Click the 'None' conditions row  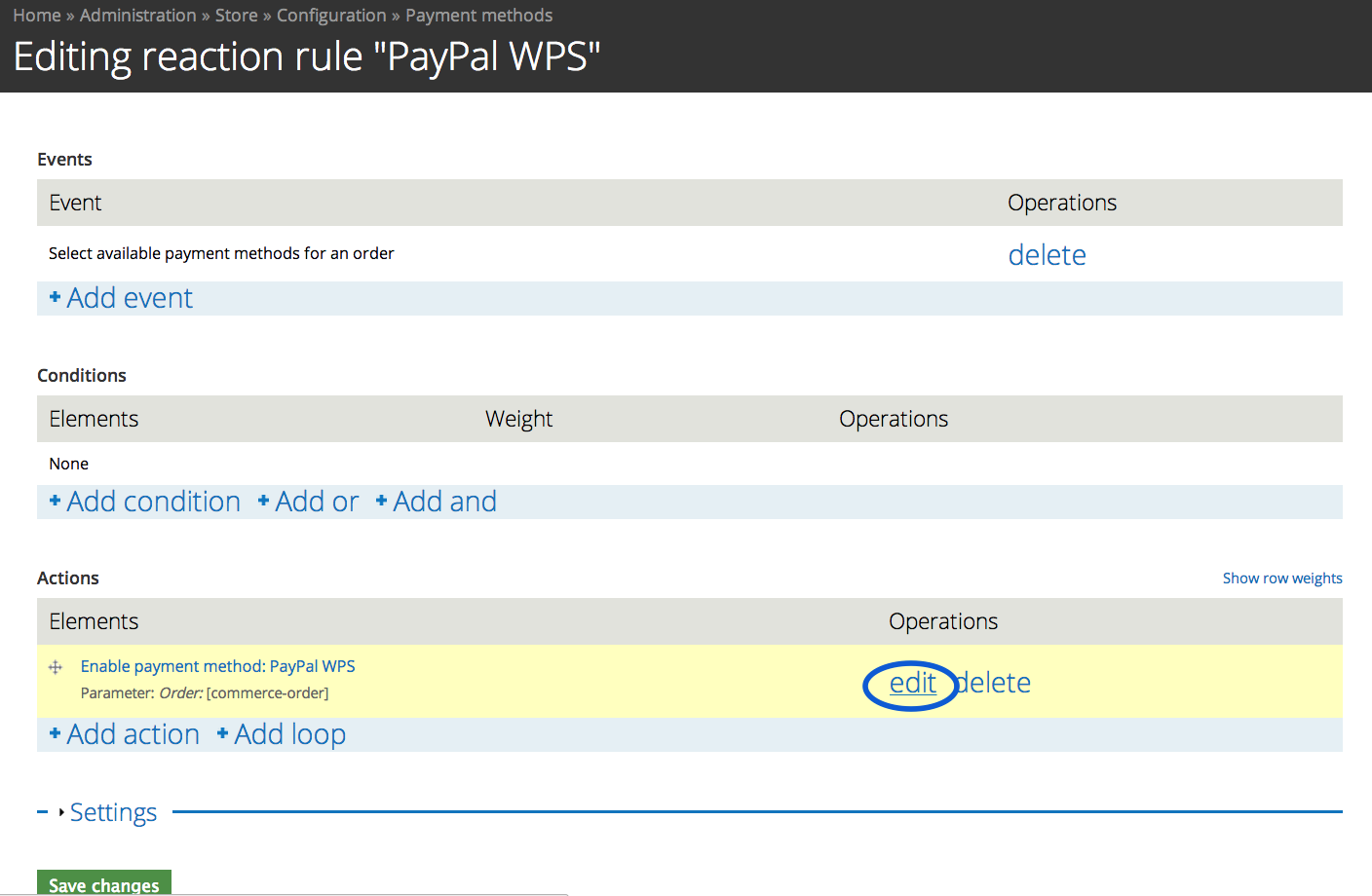[x=690, y=464]
